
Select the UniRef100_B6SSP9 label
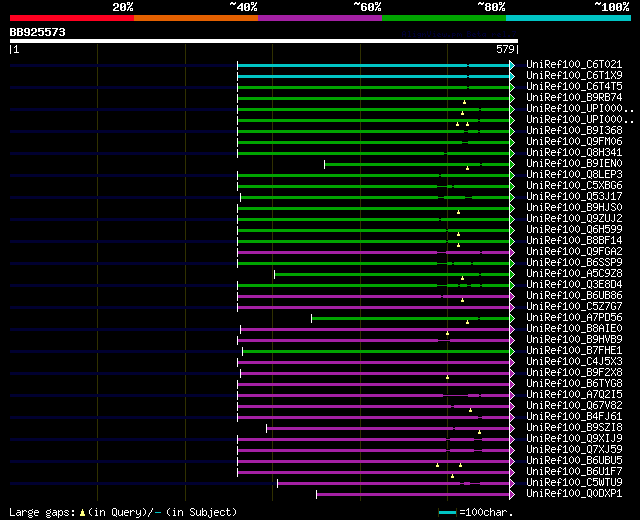(x=574, y=263)
